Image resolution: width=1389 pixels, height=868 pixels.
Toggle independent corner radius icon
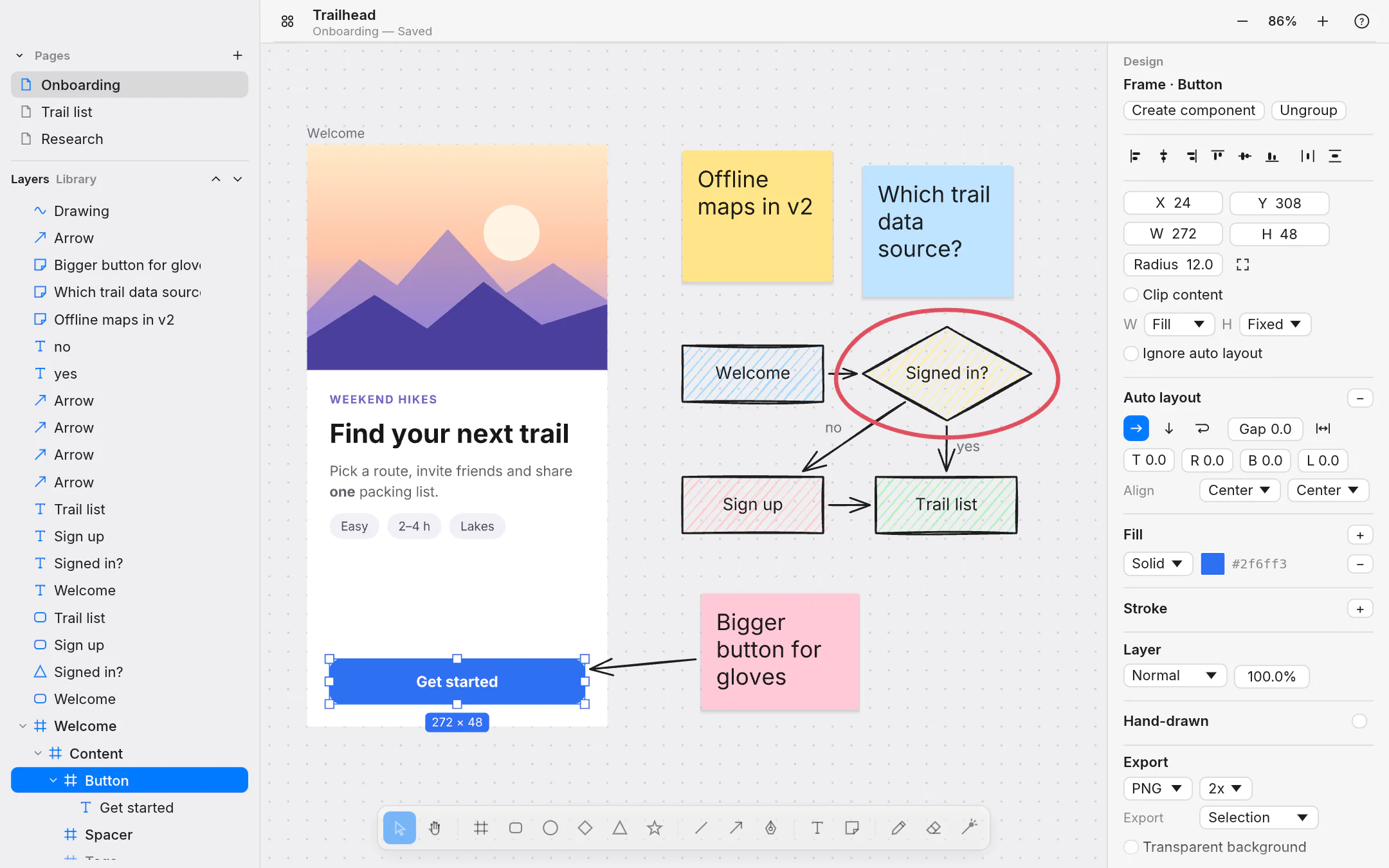[x=1242, y=265]
